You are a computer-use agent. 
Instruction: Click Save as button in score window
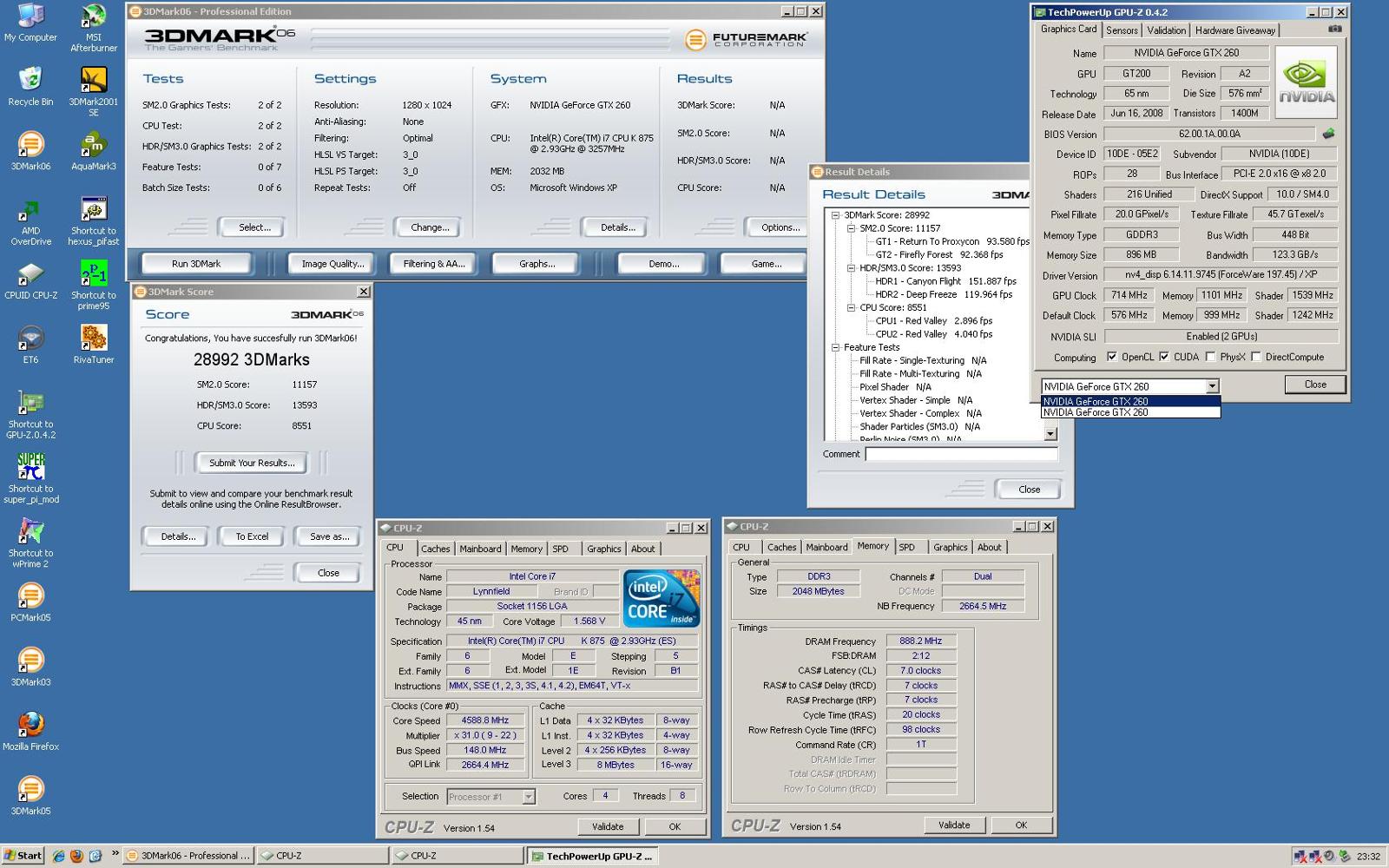329,536
